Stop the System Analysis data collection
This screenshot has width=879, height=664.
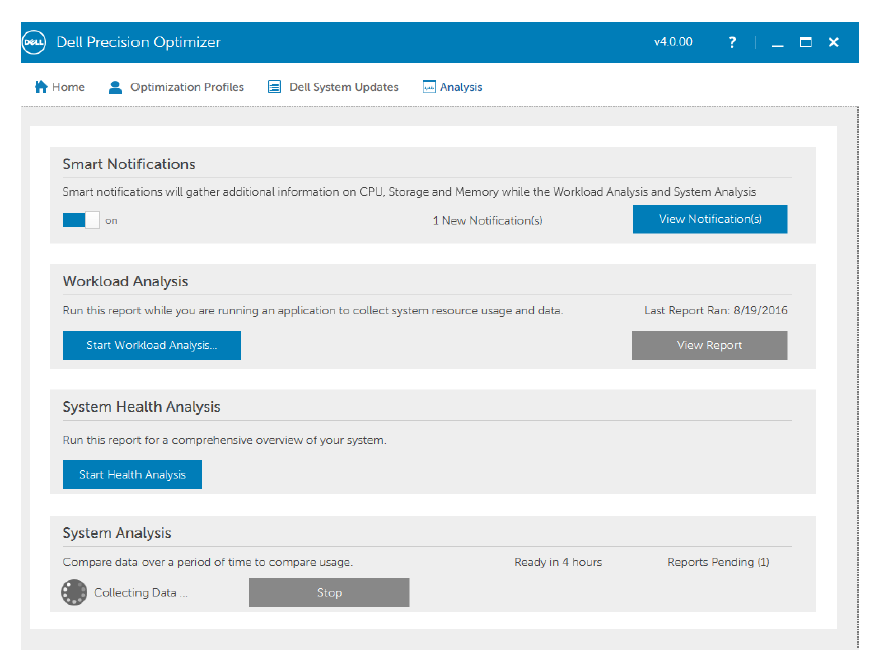coord(329,592)
